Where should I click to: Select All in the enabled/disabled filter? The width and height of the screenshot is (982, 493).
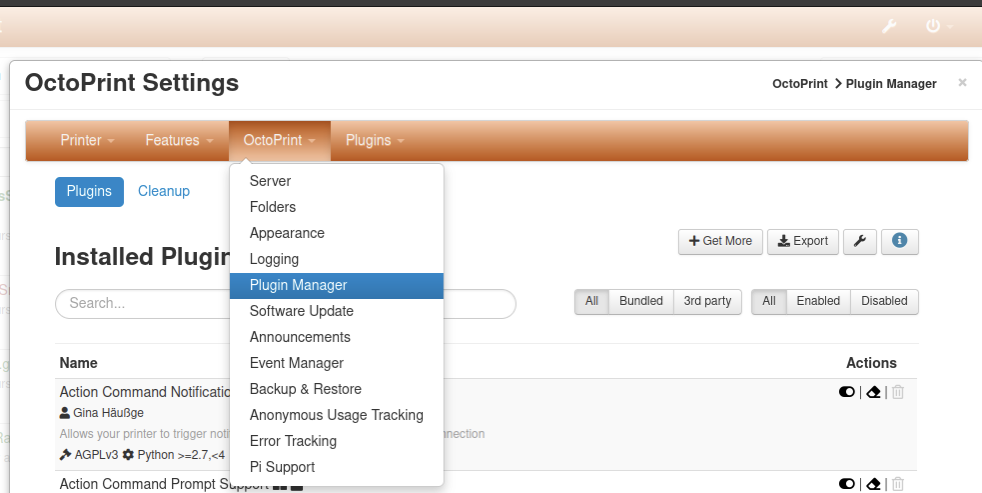click(768, 301)
